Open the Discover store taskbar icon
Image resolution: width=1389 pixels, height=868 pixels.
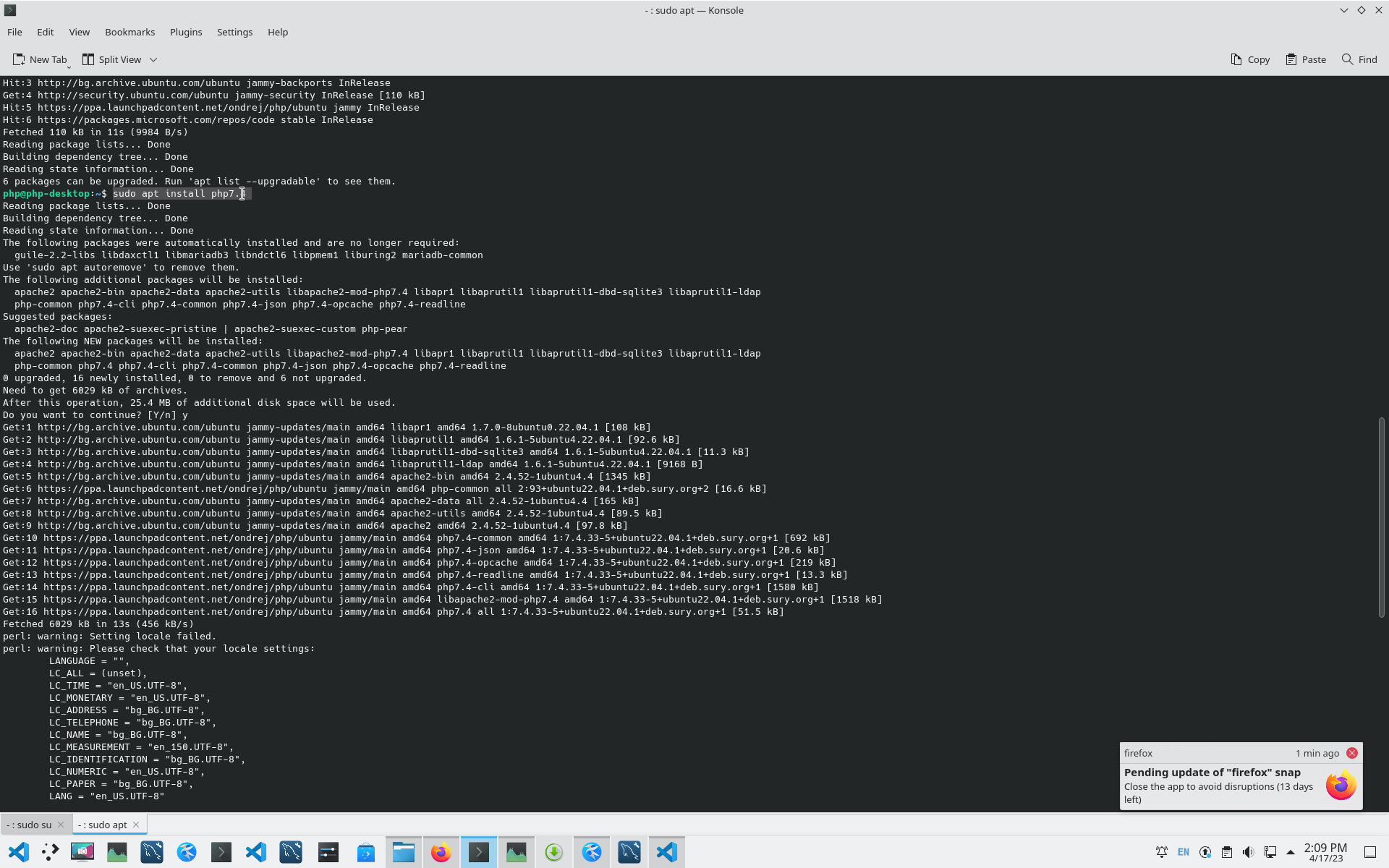pyautogui.click(x=365, y=852)
